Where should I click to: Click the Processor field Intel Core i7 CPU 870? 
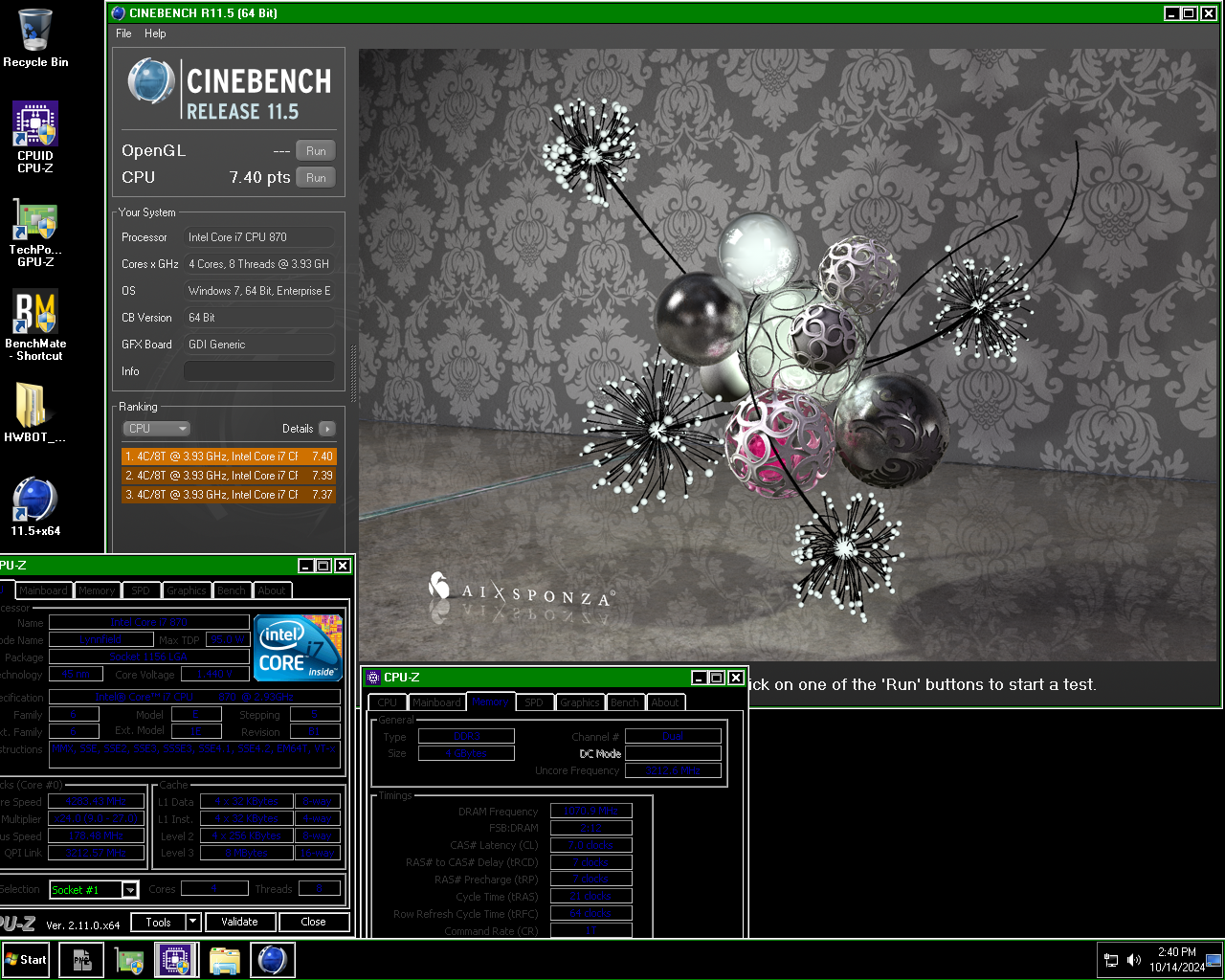pyautogui.click(x=259, y=237)
